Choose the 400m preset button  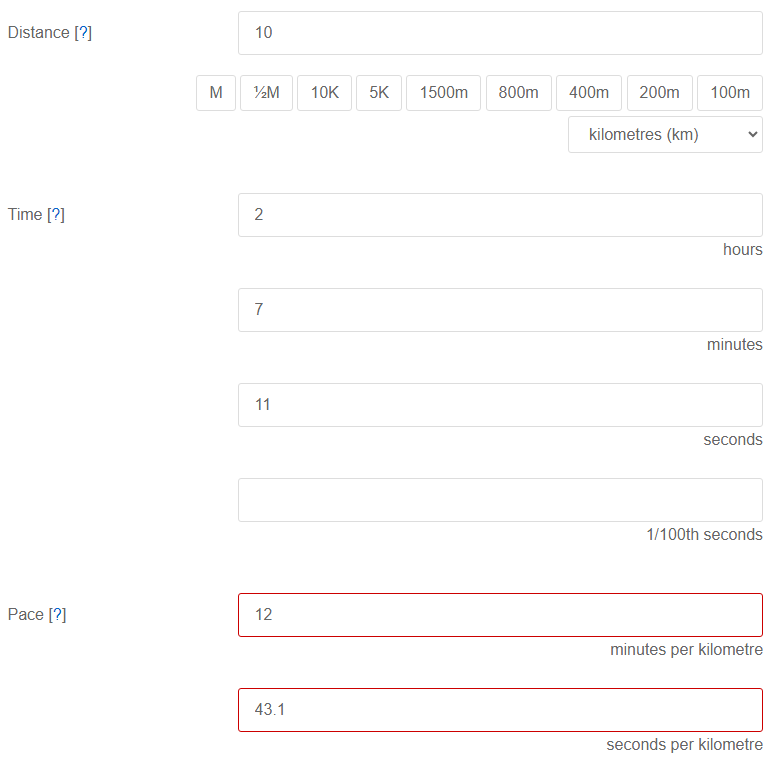coord(589,93)
